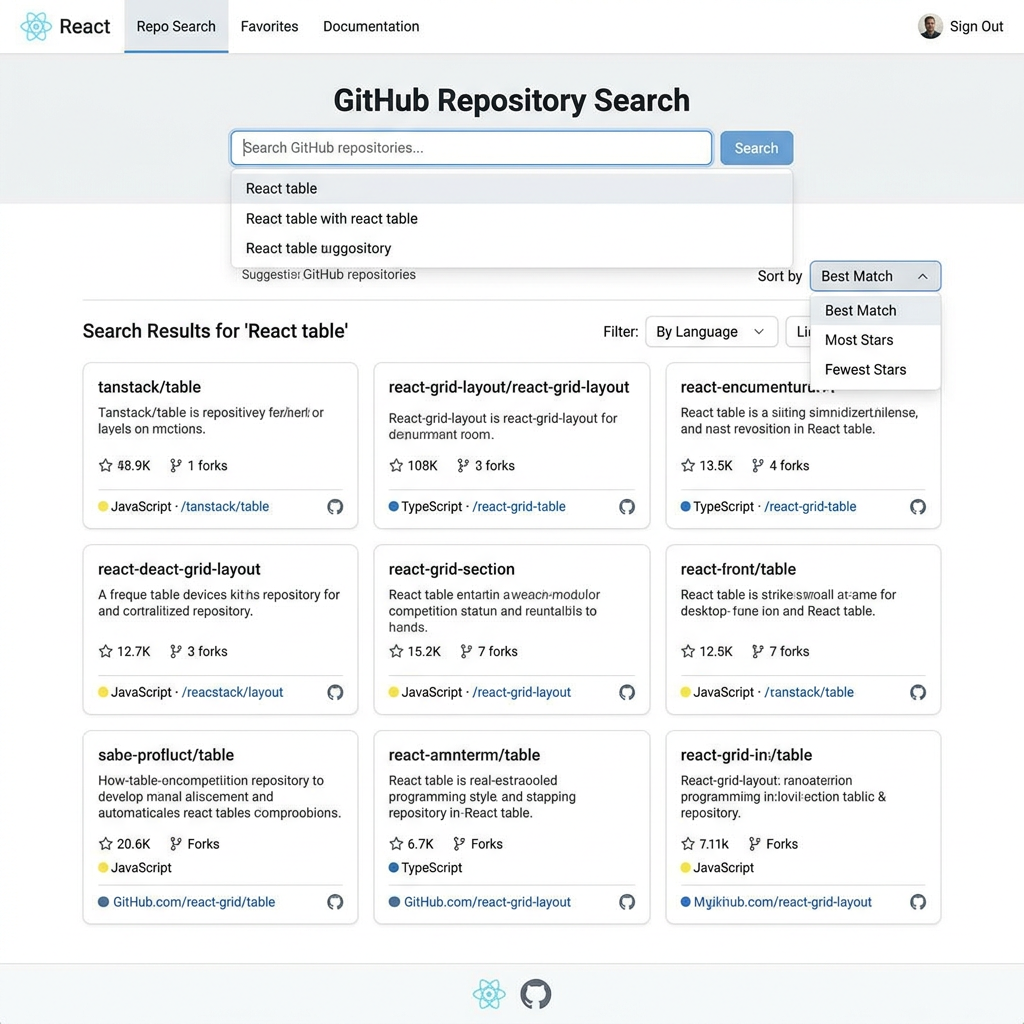
Task: Open the /react-grid-layout link on react-grid-section card
Action: [521, 692]
